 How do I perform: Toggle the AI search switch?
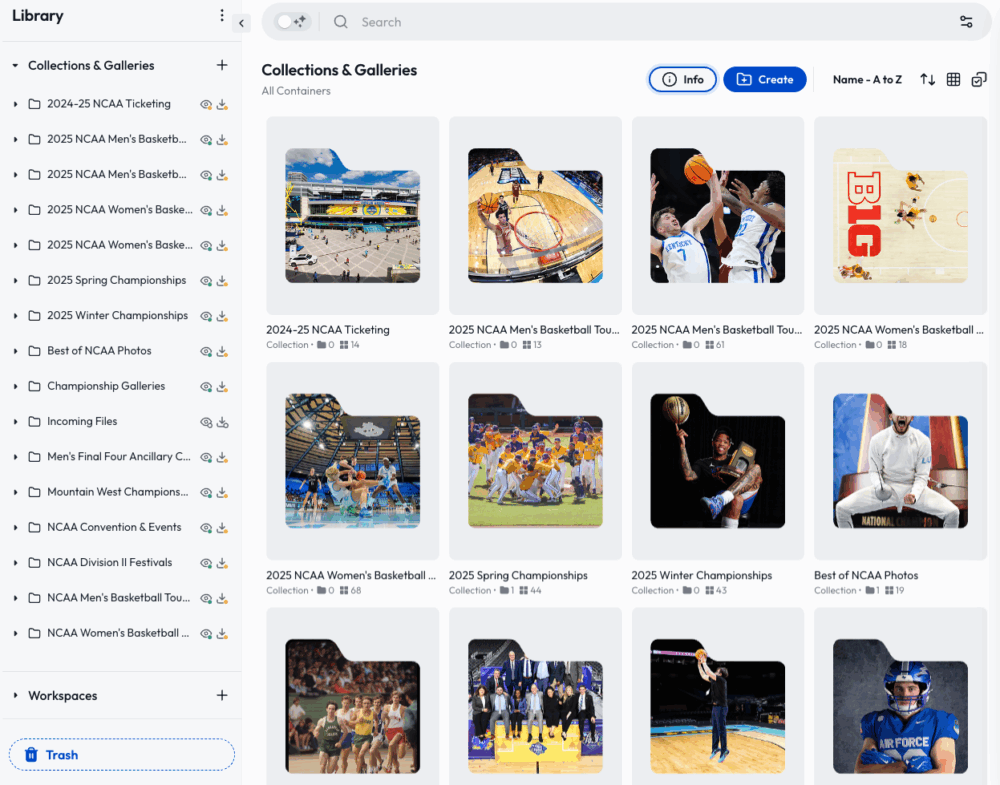coord(291,22)
